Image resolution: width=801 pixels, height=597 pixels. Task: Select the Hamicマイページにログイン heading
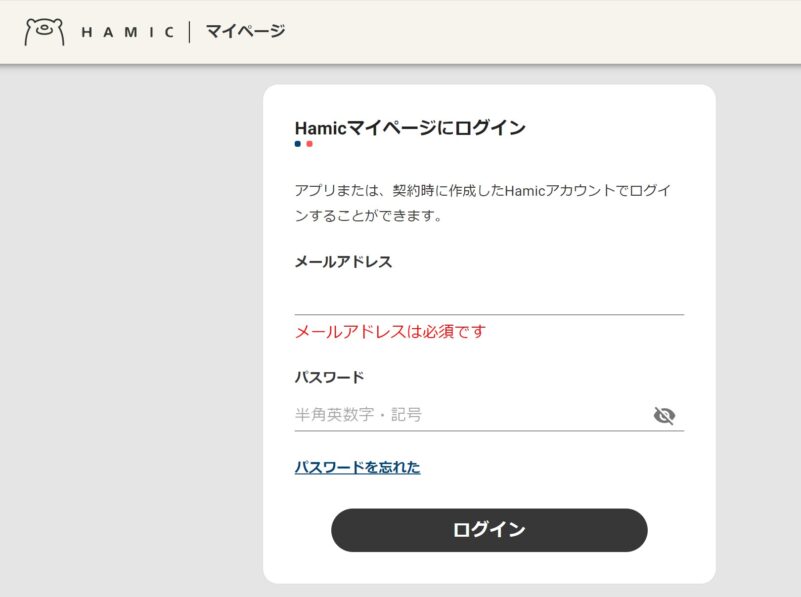tap(410, 126)
